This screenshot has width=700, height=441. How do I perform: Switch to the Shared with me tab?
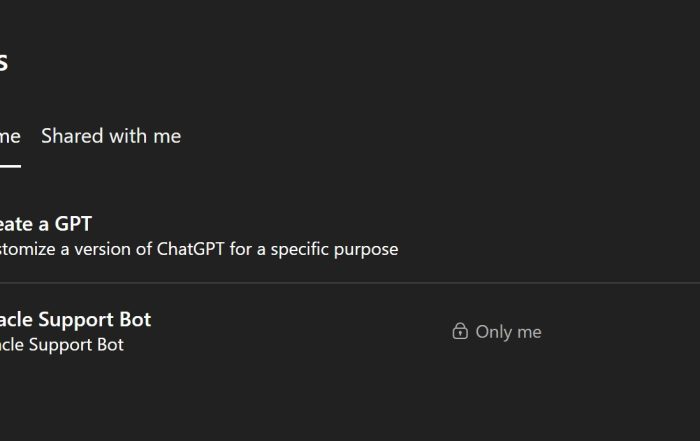[x=111, y=136]
